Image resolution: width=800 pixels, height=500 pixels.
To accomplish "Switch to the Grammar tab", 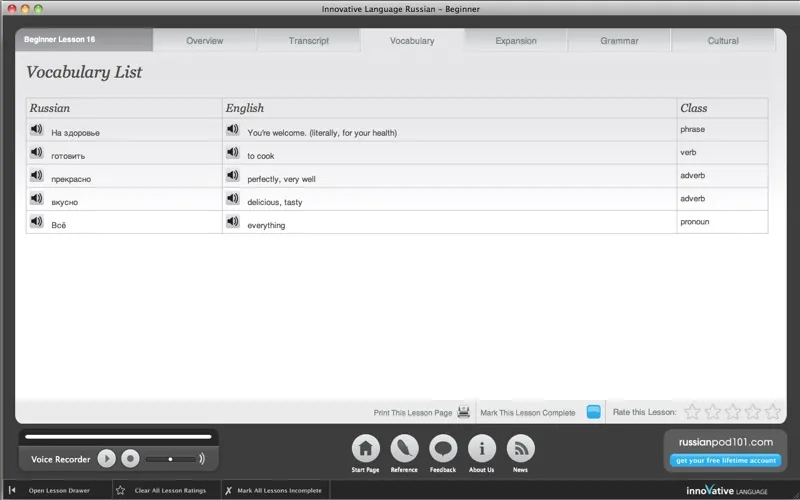I will (x=619, y=41).
